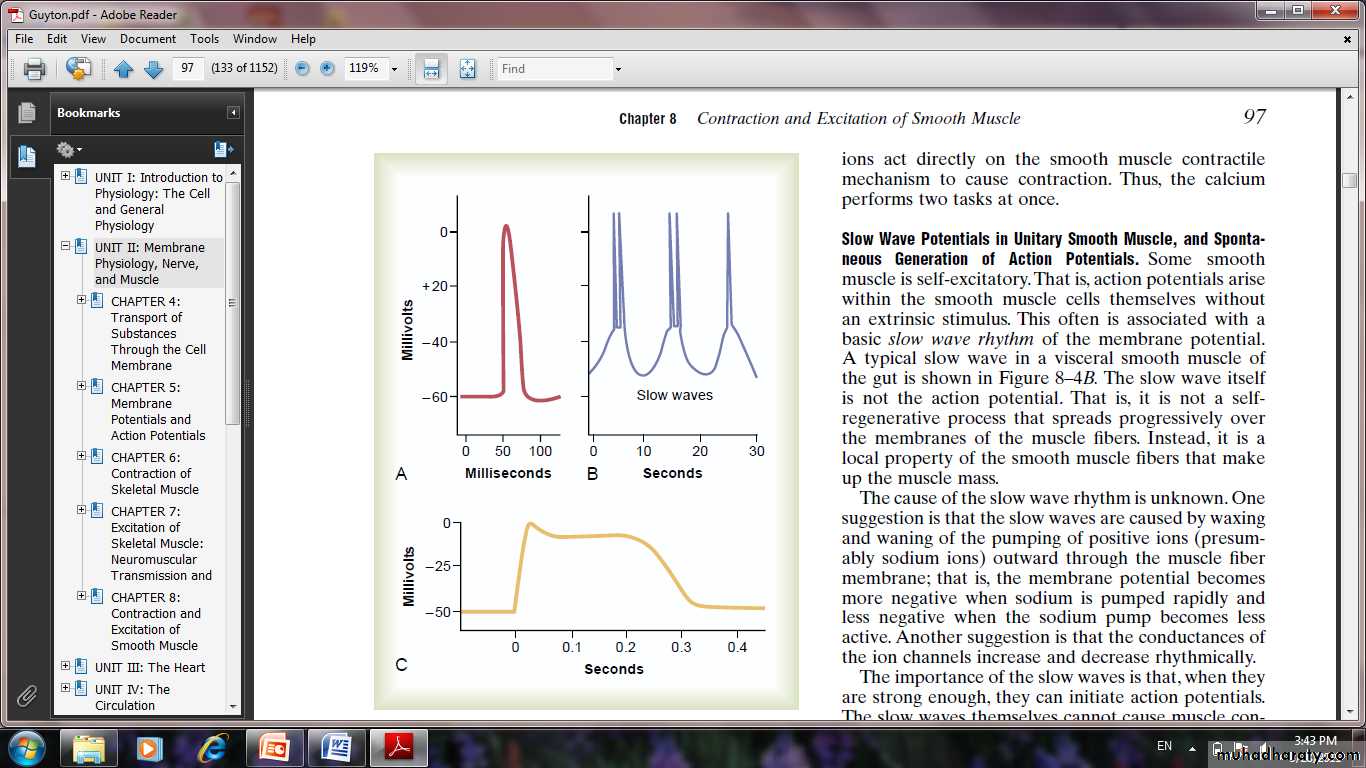
Task: Open the zoom percentage dropdown
Action: click(x=394, y=69)
